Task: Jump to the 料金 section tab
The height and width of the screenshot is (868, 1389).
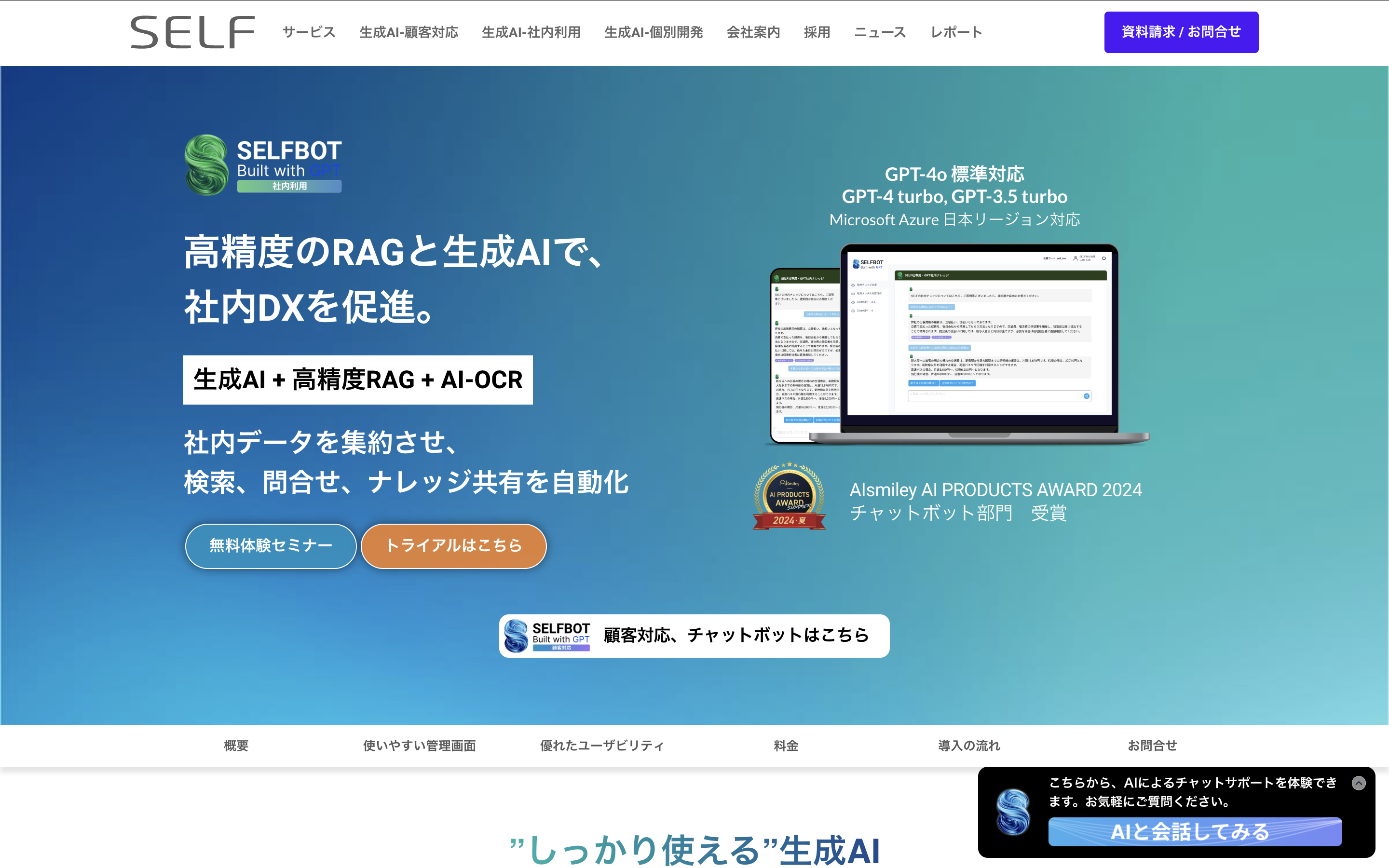Action: tap(786, 746)
